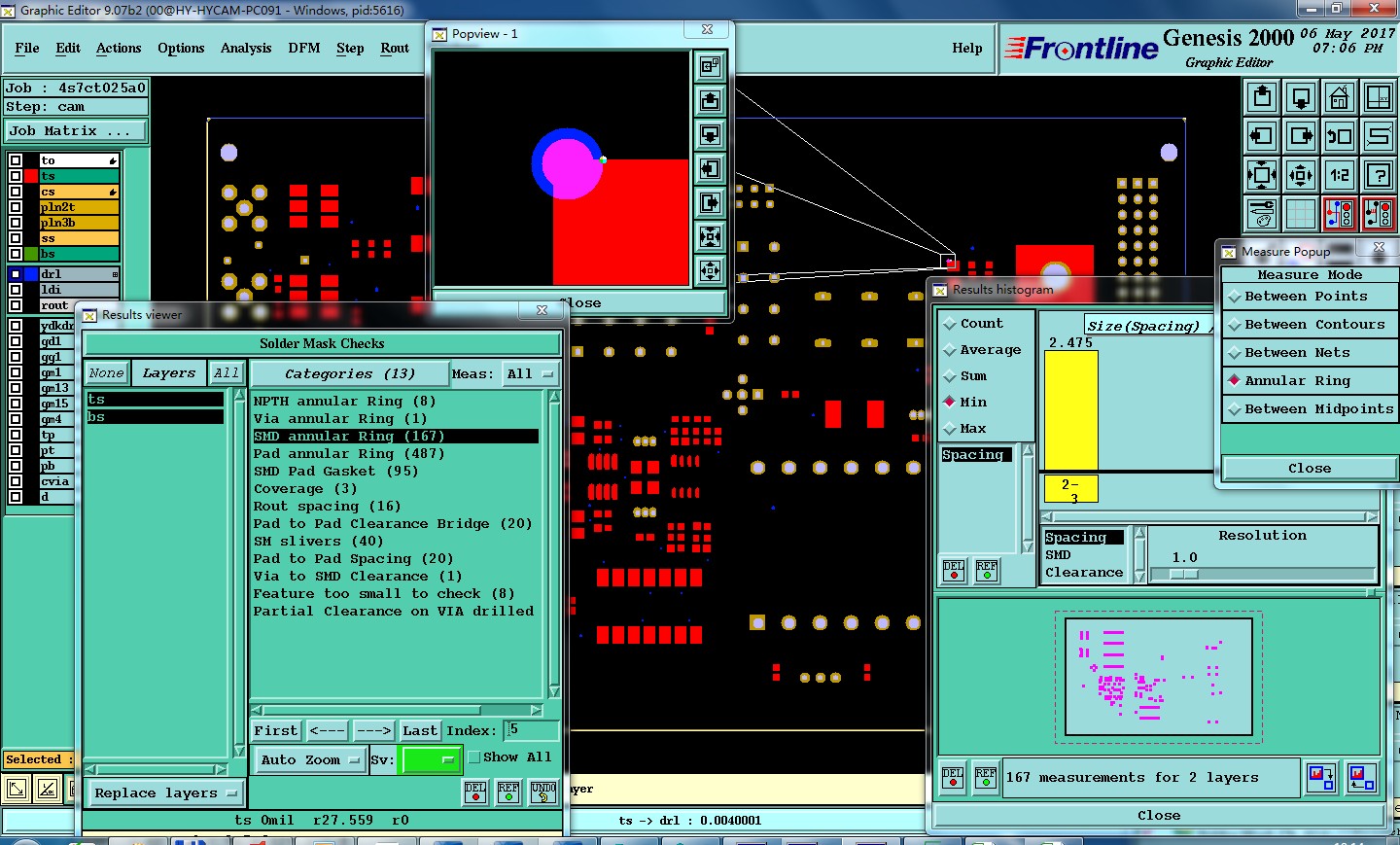The width and height of the screenshot is (1400, 845).
Task: Click DEL icon in Results viewer
Action: [475, 792]
